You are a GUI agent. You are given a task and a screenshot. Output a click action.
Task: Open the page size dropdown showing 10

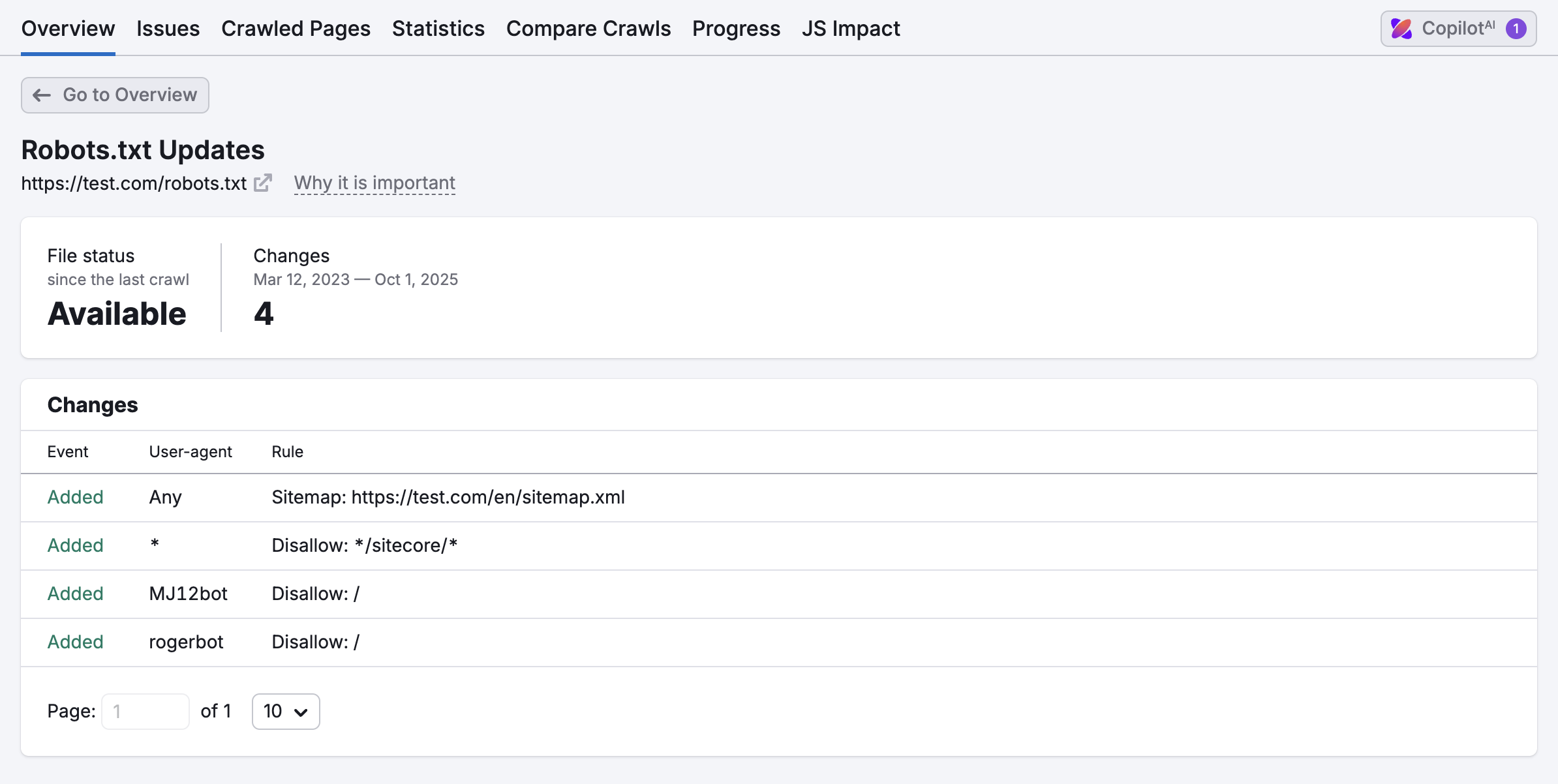[286, 711]
